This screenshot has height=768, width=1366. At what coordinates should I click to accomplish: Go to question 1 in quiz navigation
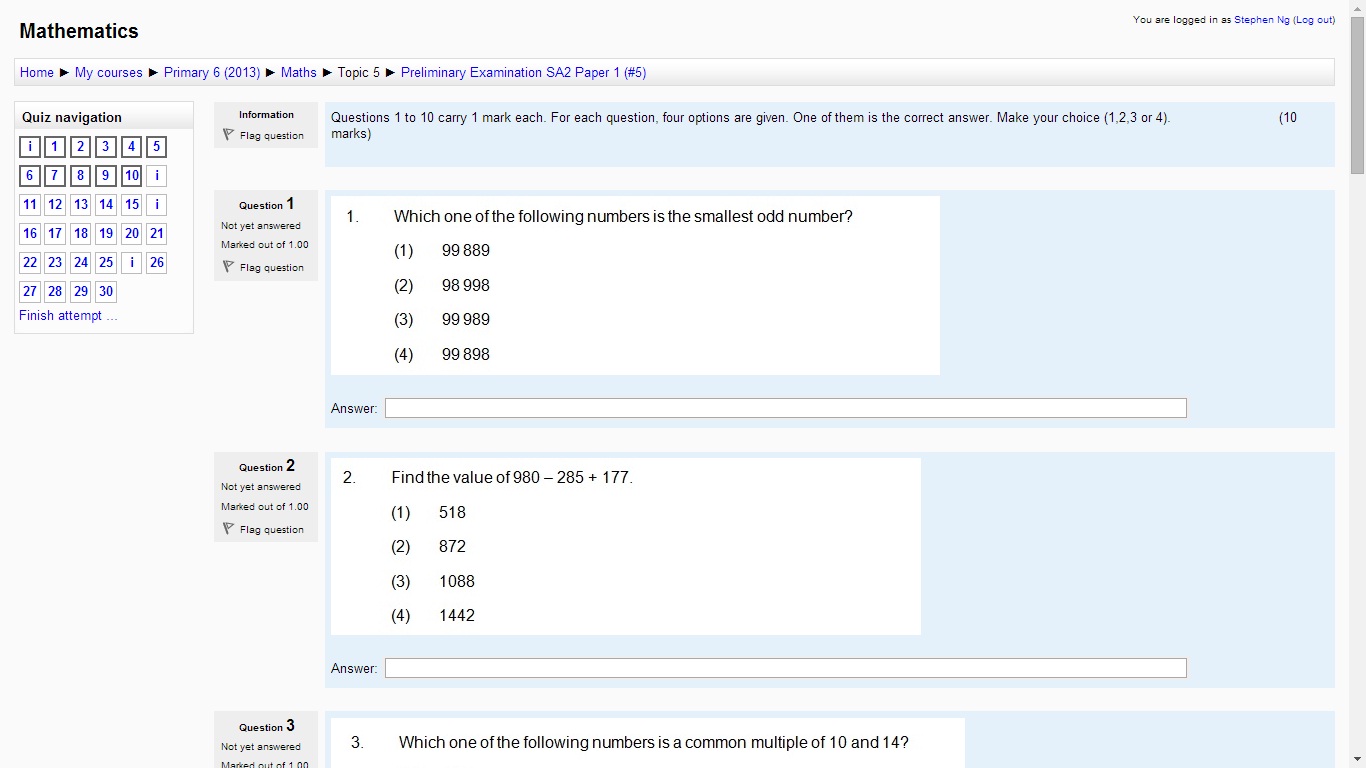click(55, 147)
